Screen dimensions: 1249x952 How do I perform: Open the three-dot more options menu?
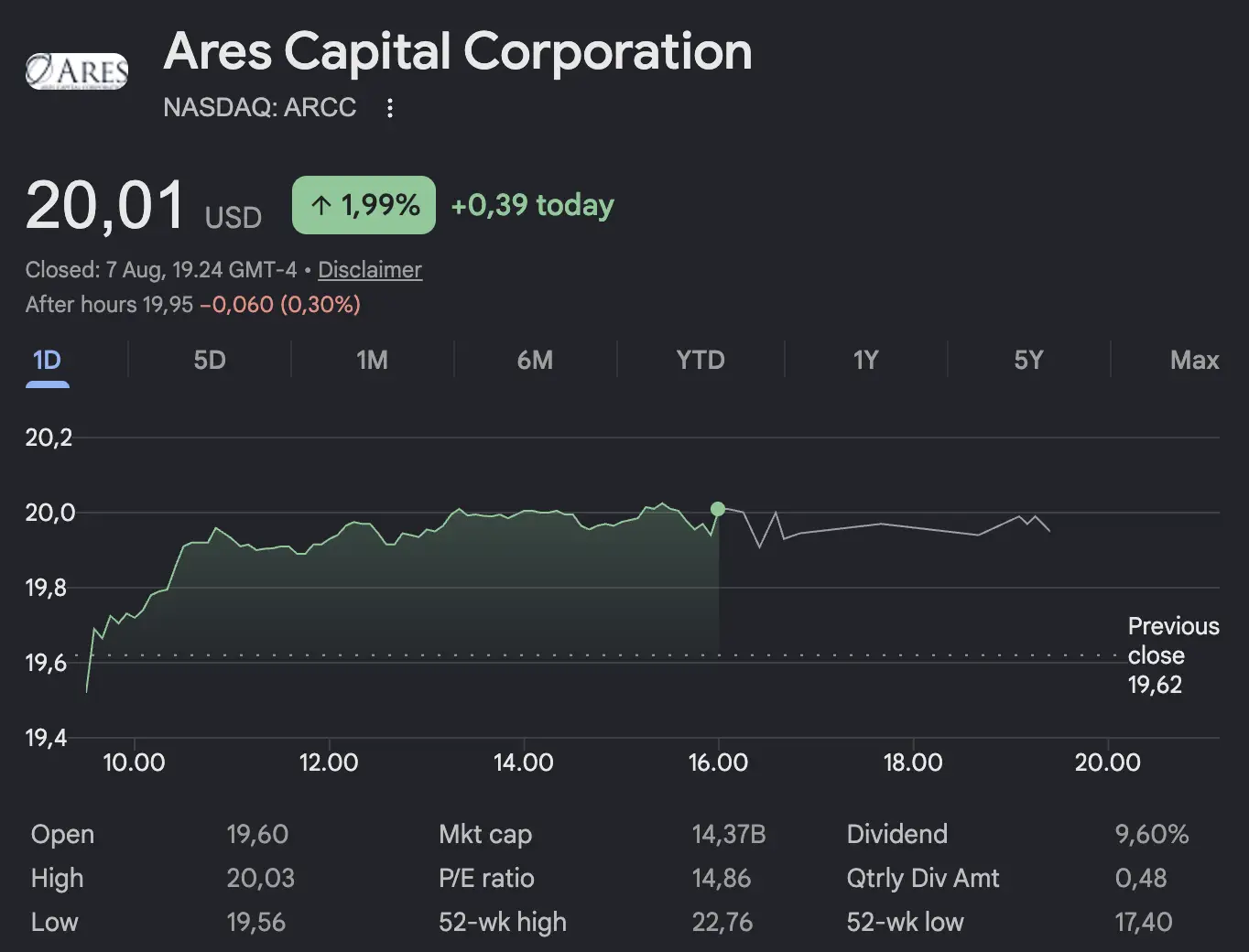pos(390,108)
